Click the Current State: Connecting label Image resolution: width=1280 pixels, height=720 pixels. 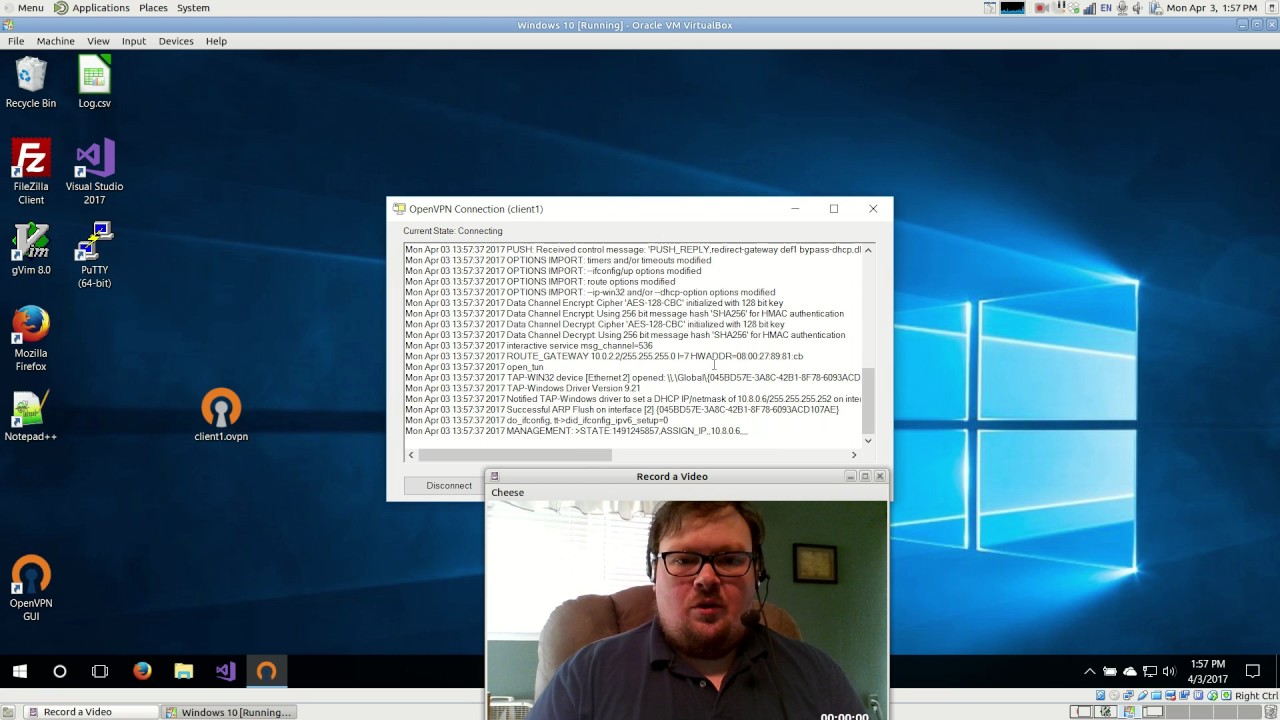(x=453, y=231)
